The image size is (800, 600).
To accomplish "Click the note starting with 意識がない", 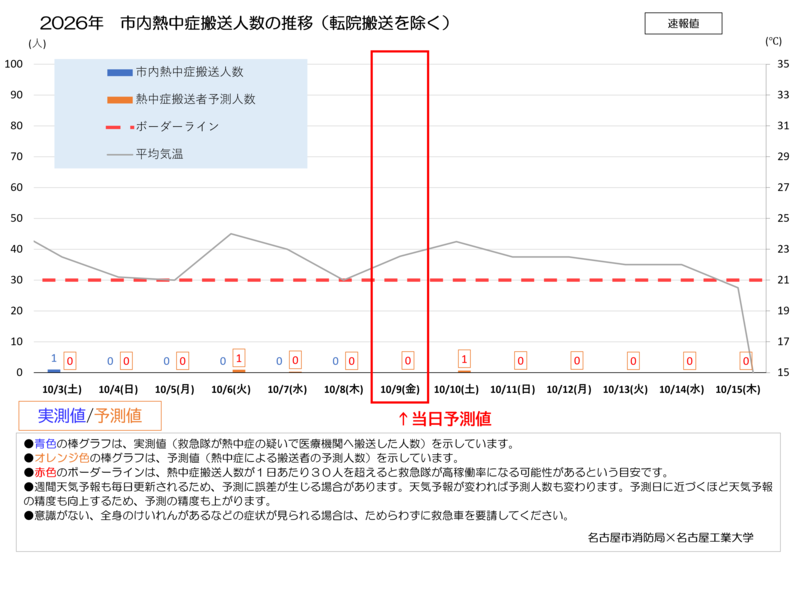I will click(297, 515).
